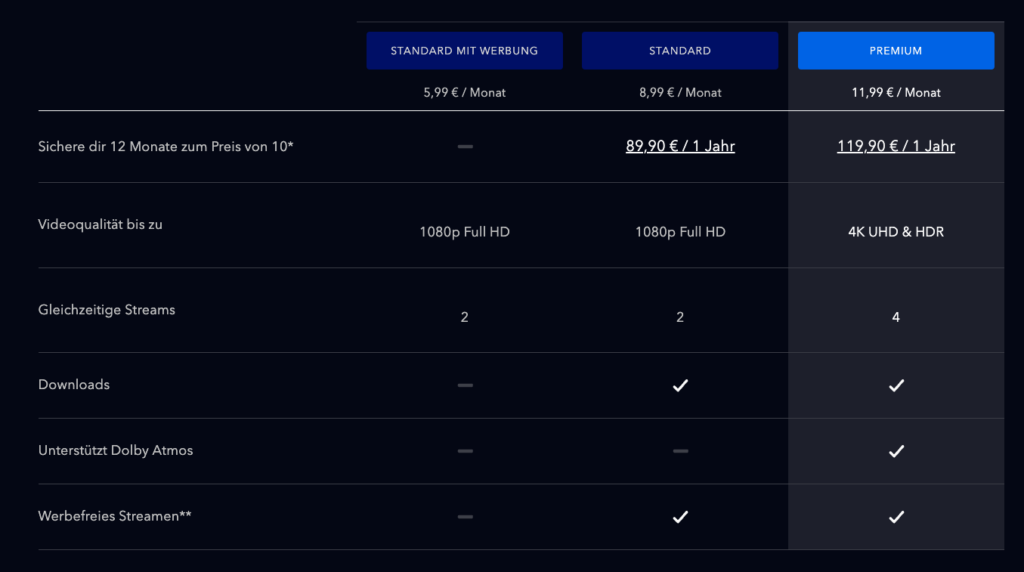1024x572 pixels.
Task: Click the Sichere dir 12 Monate row label
Action: pos(165,146)
